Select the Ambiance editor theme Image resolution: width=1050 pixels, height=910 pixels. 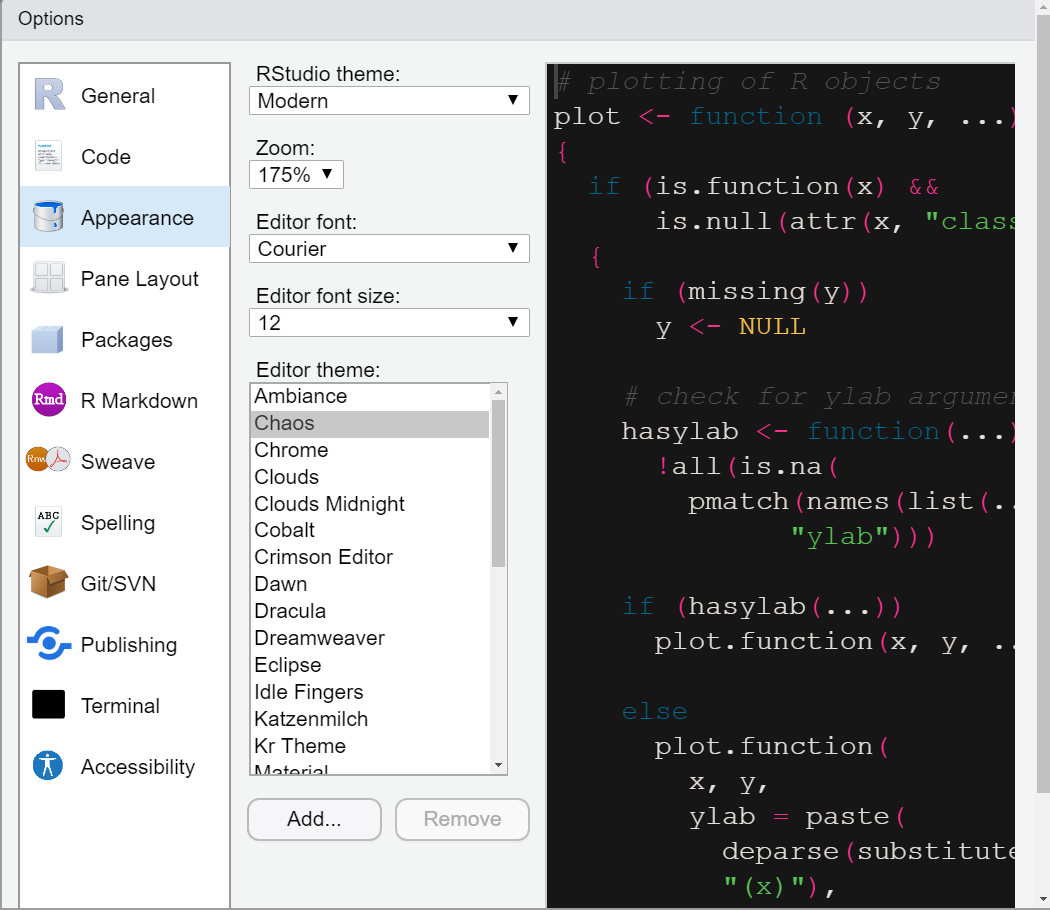[x=370, y=396]
